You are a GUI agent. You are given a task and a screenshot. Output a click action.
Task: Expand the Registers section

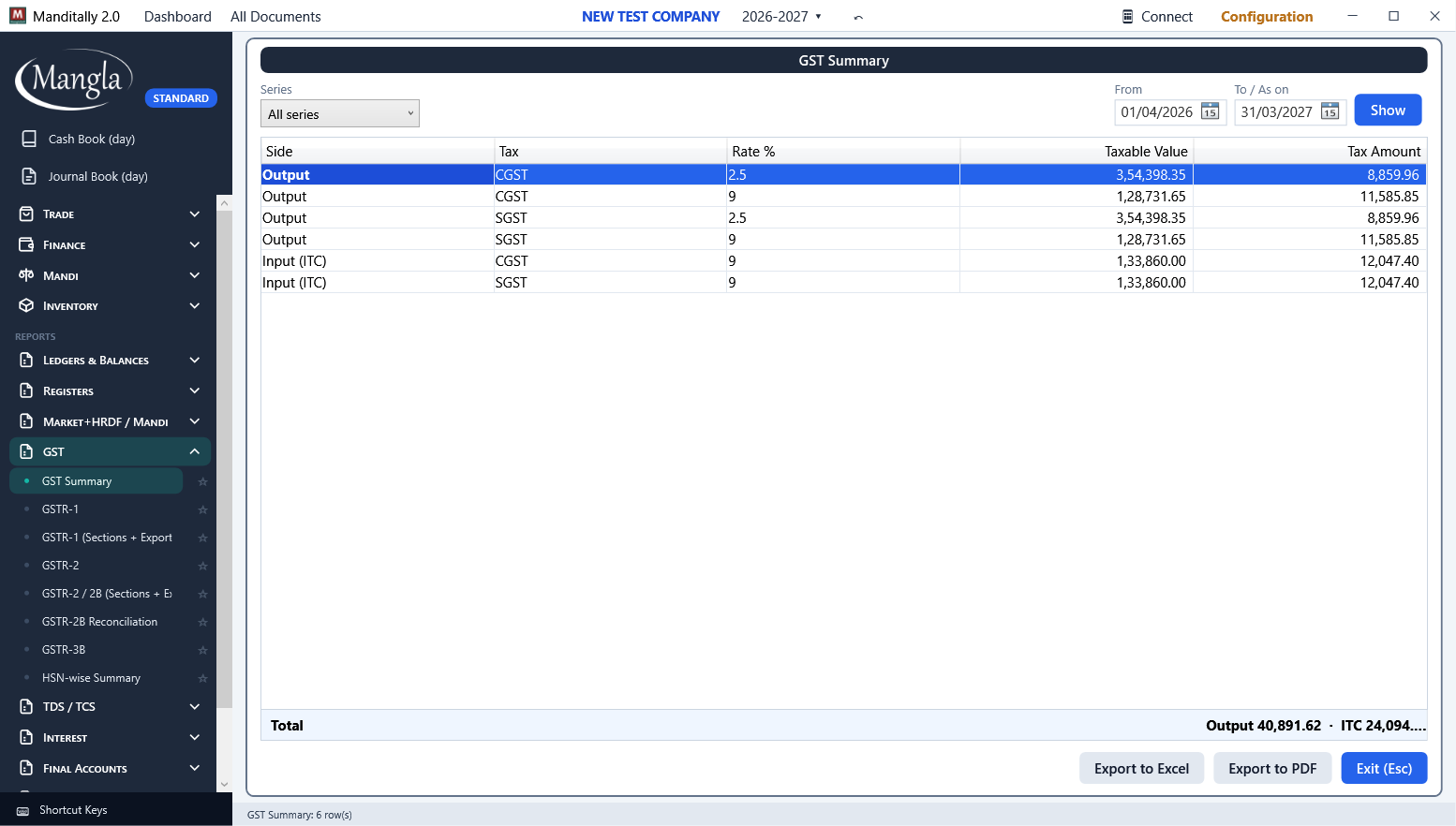[194, 391]
